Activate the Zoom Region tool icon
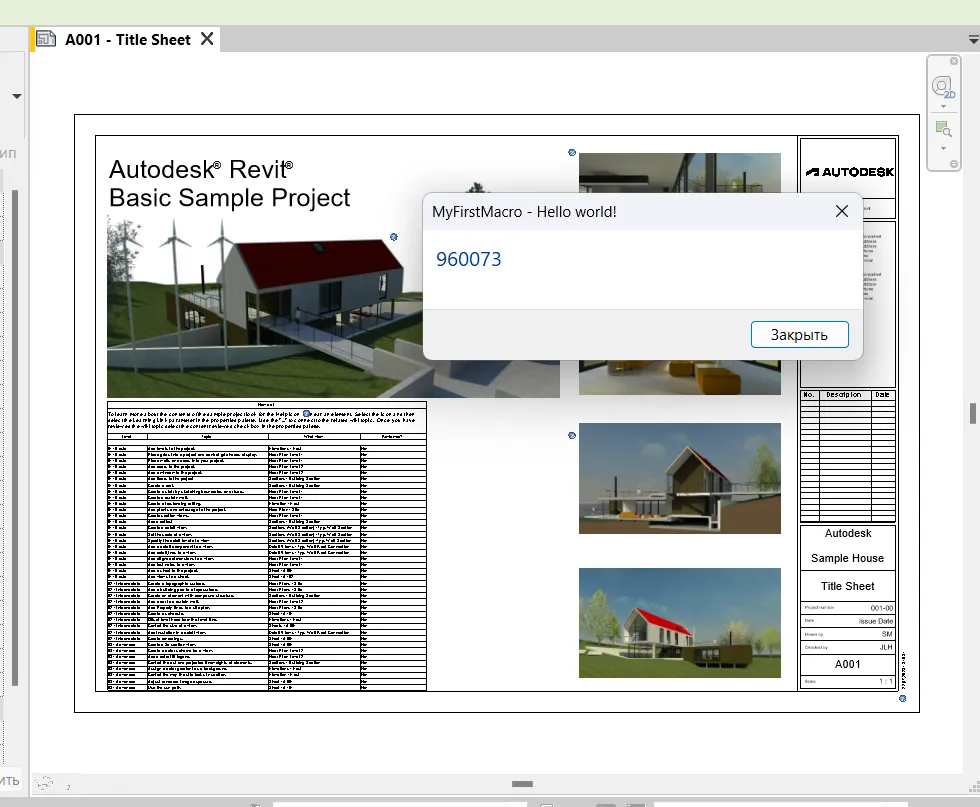This screenshot has width=980, height=807. (x=943, y=129)
